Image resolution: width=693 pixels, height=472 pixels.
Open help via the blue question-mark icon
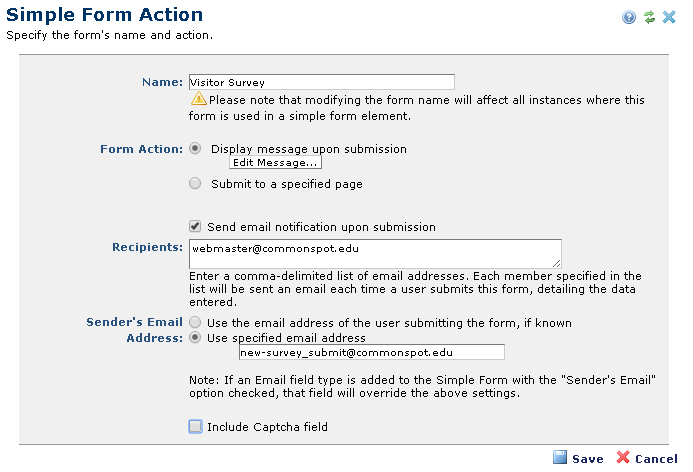(x=629, y=17)
